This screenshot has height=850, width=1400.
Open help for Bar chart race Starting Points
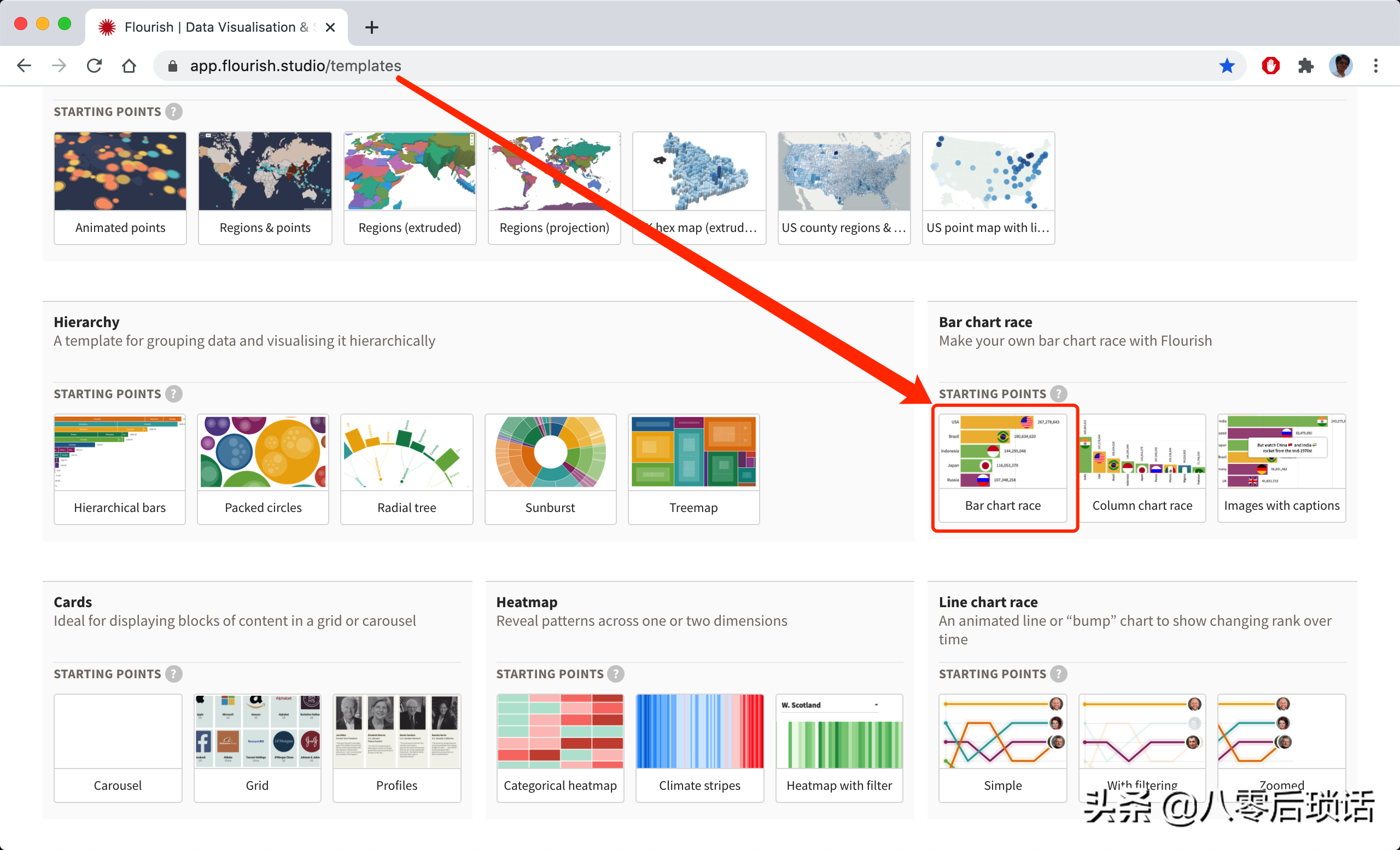coord(1059,394)
